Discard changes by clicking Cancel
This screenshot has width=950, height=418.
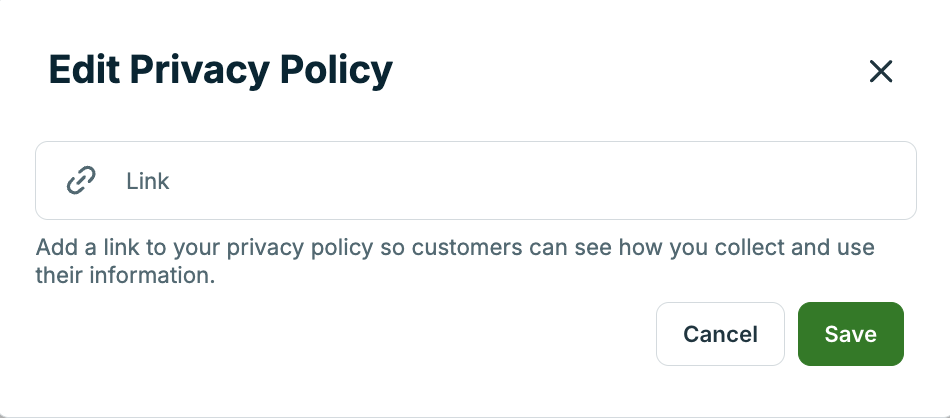click(x=720, y=334)
